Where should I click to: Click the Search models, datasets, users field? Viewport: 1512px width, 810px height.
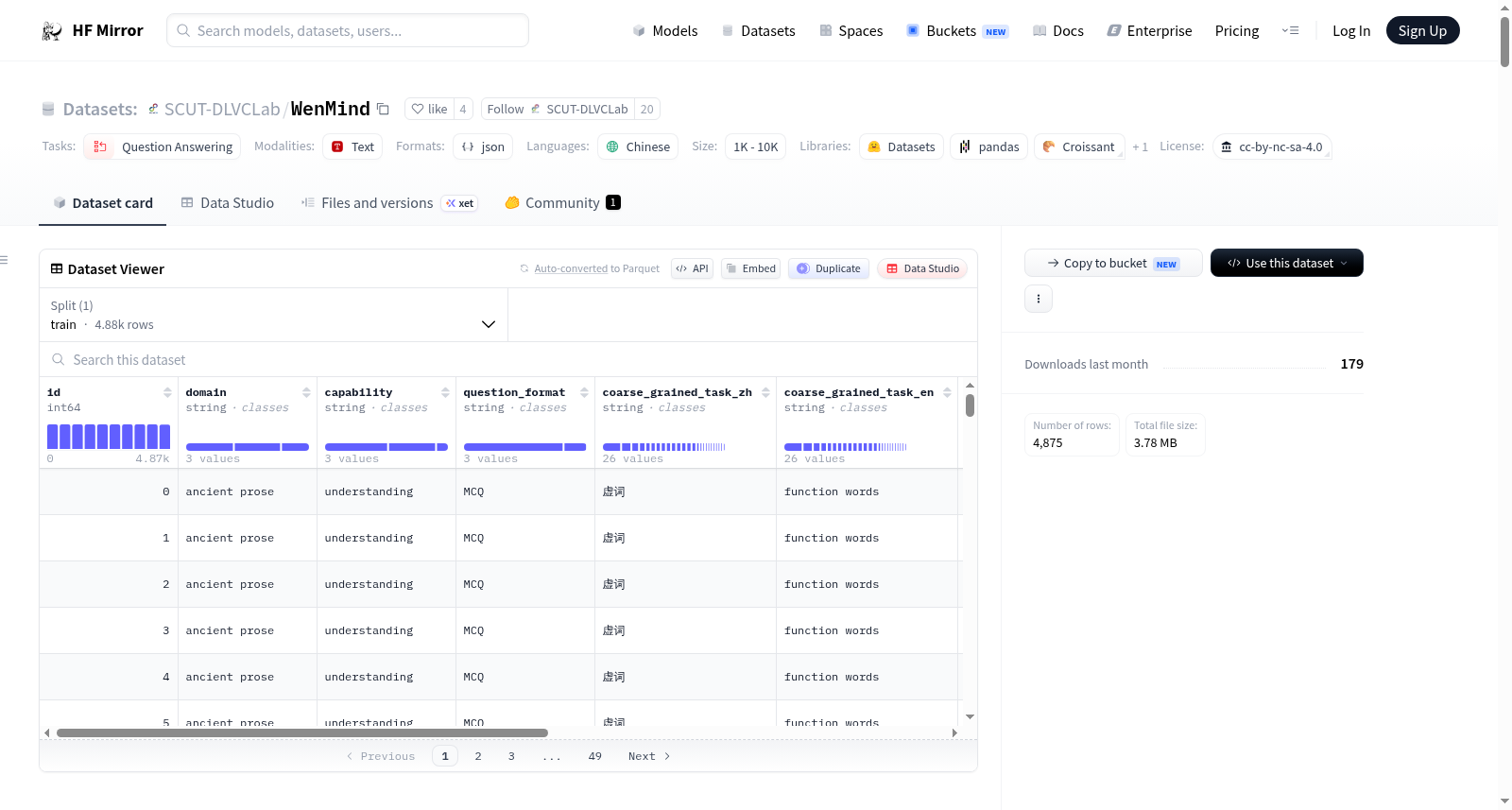tap(348, 30)
